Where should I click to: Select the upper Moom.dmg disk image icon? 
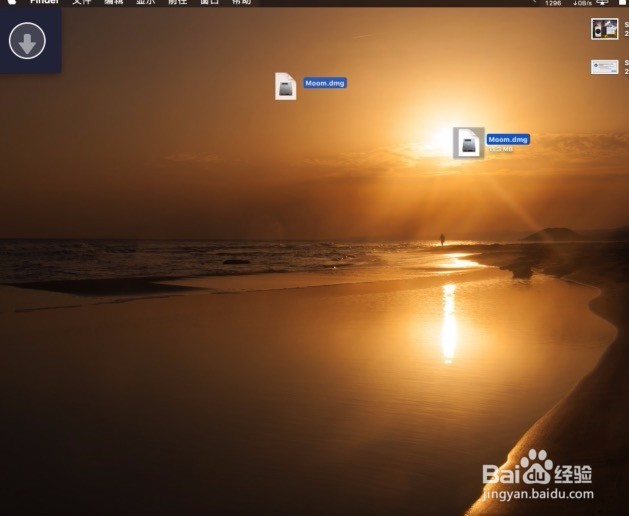coord(286,86)
